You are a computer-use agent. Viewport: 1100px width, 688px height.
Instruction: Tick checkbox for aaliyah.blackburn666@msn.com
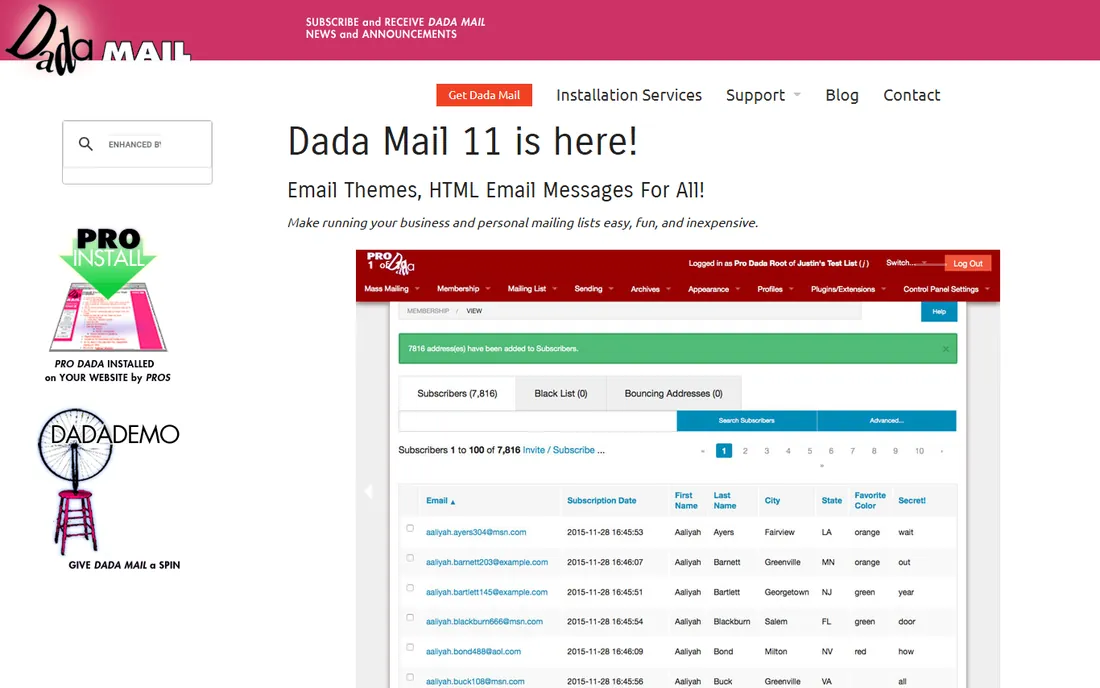tap(410, 618)
